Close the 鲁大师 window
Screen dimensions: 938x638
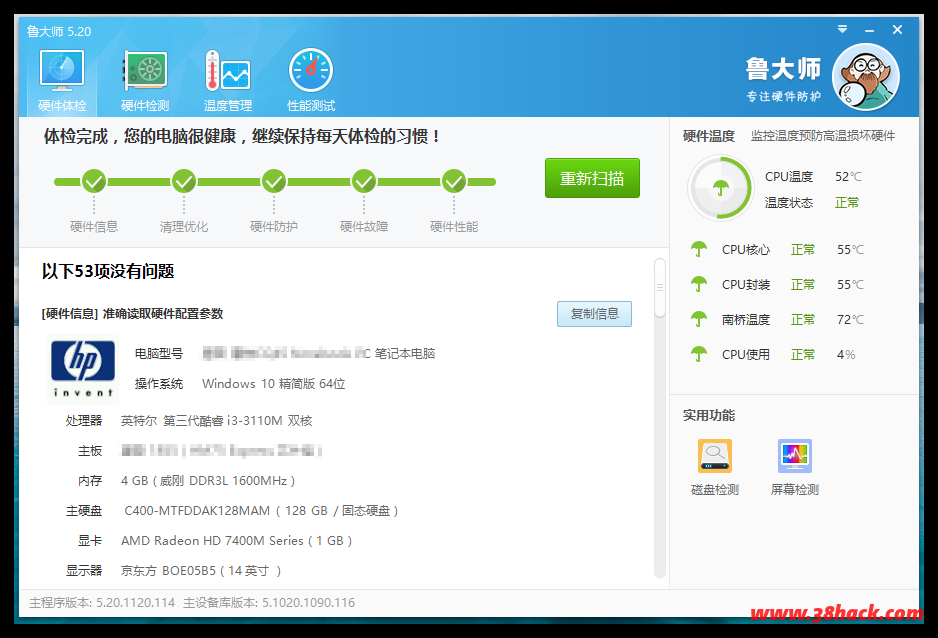click(x=897, y=29)
